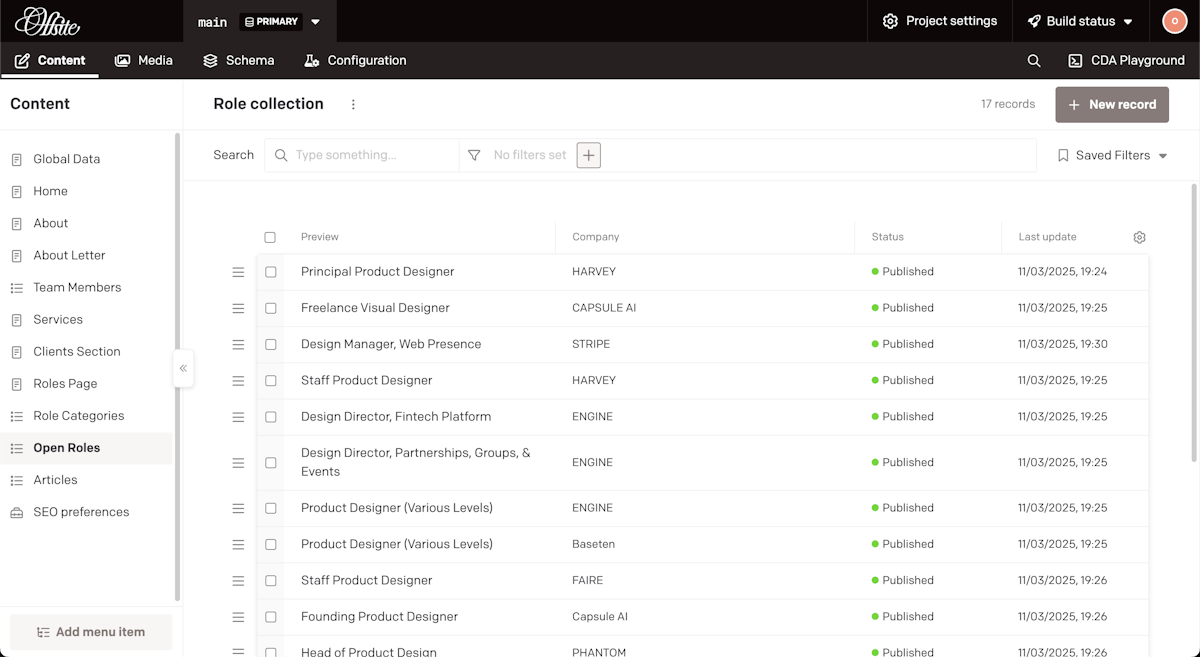Open Role collection three-dot options menu
The image size is (1200, 657).
[353, 105]
